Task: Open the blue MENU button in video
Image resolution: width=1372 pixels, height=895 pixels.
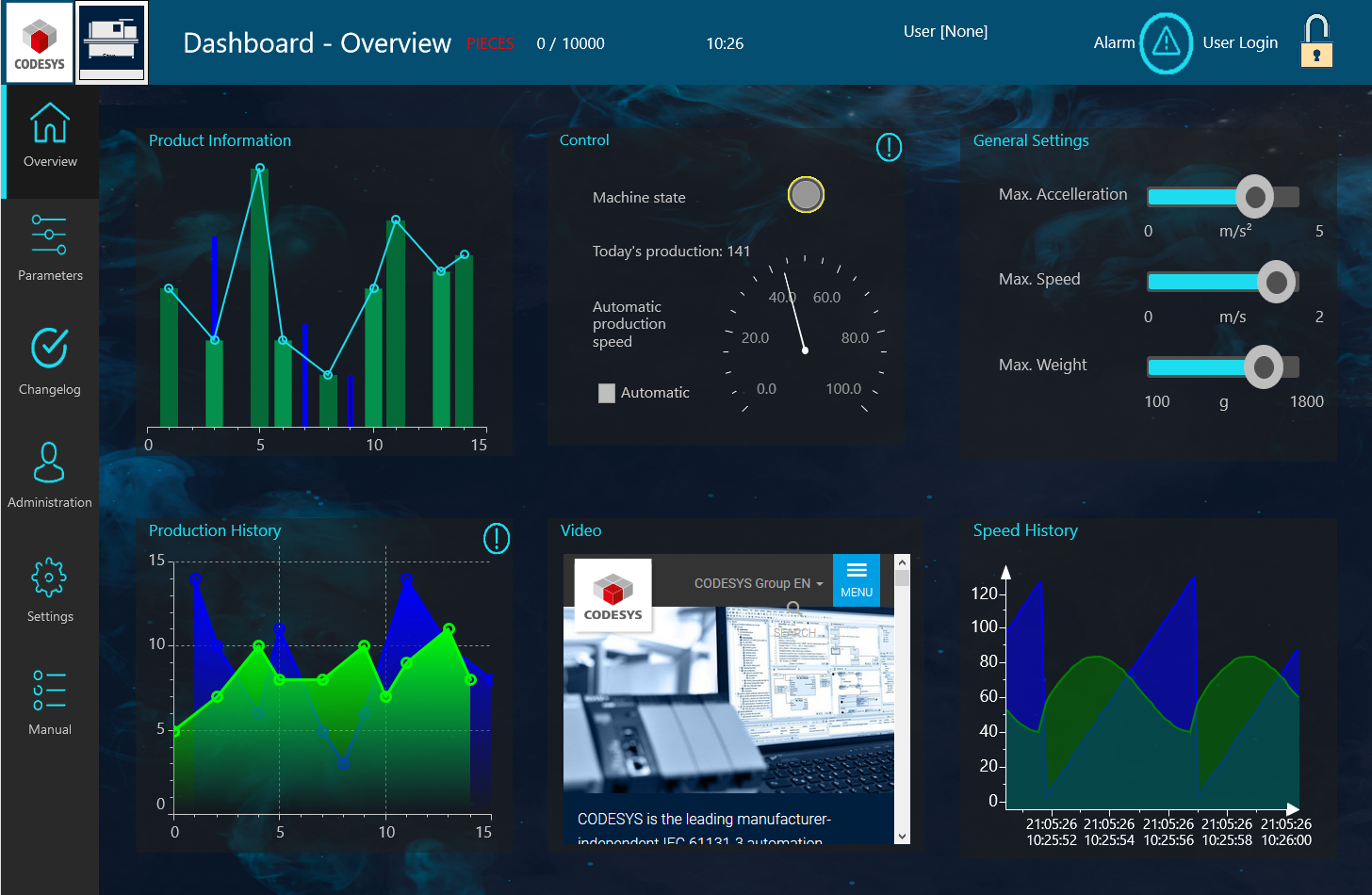Action: 857,579
